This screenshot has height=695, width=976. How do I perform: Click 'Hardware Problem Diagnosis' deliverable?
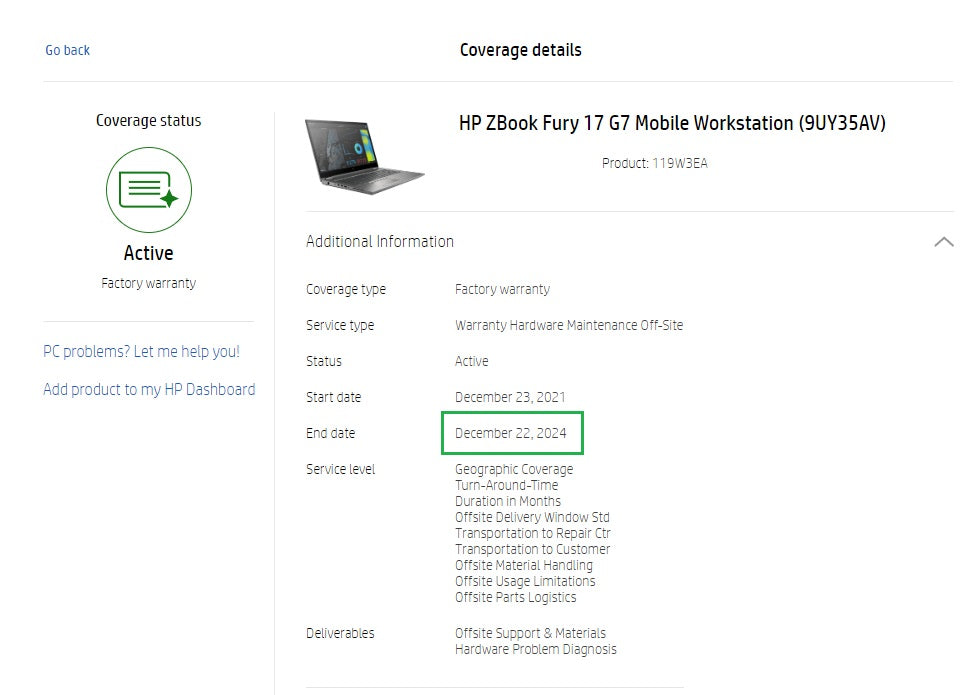(x=535, y=649)
